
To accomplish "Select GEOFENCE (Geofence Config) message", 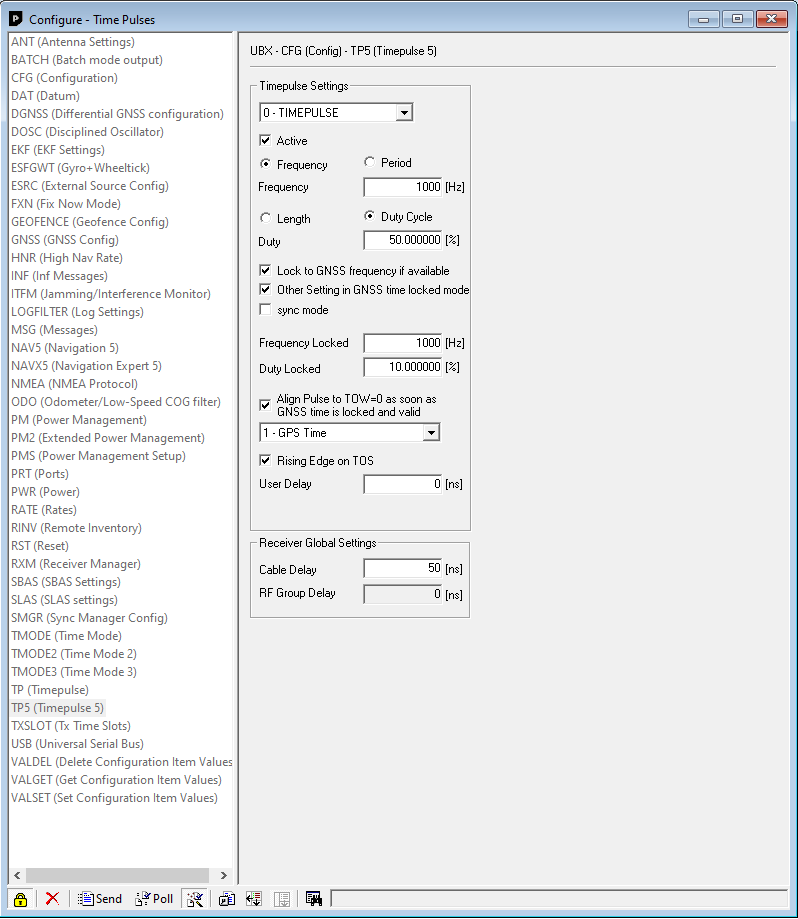I will coord(90,222).
